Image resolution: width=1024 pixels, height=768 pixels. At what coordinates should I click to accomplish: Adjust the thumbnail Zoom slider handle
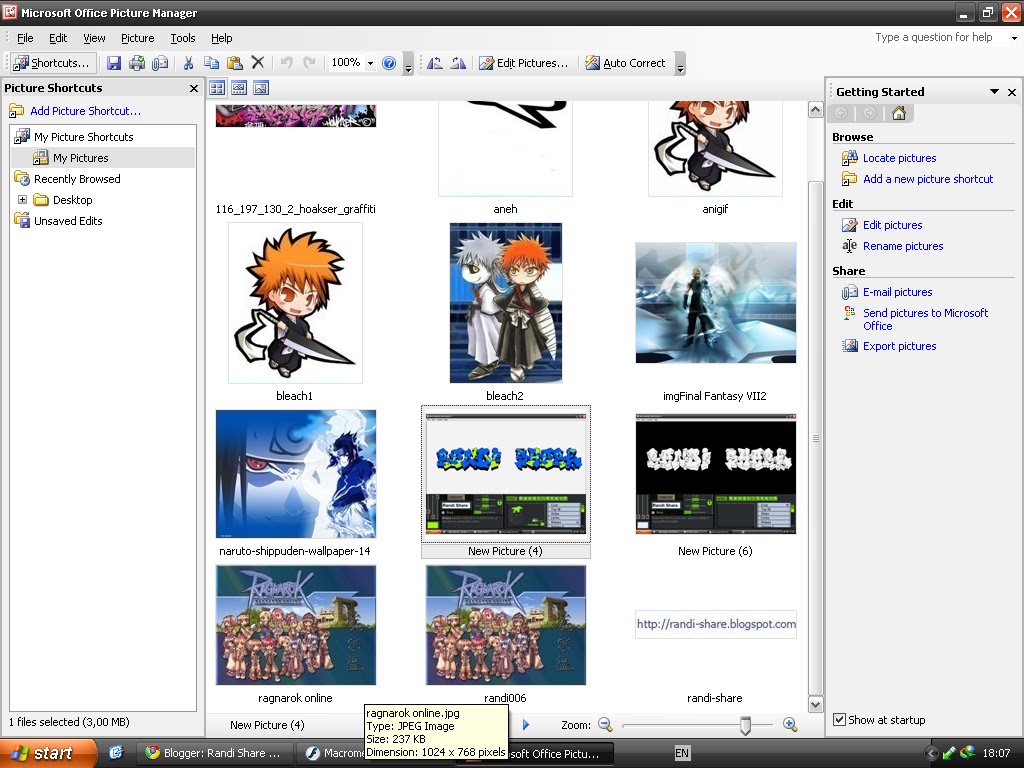pyautogui.click(x=745, y=725)
